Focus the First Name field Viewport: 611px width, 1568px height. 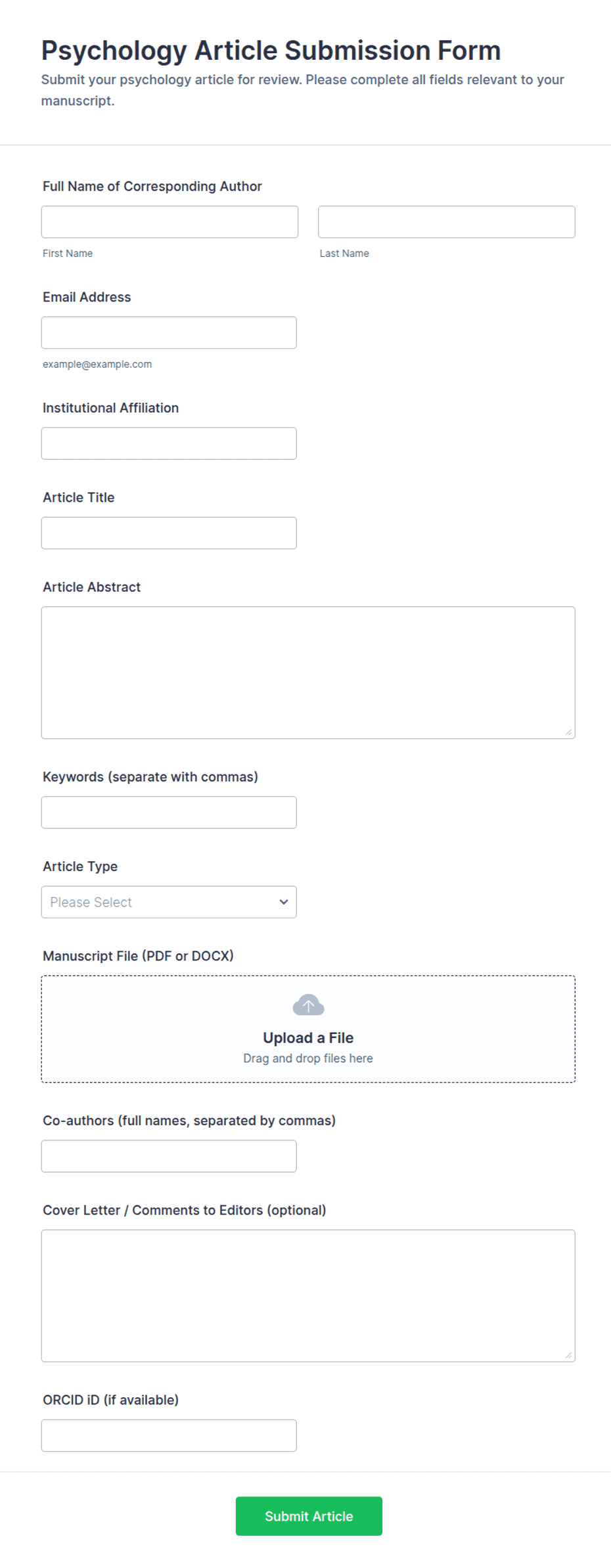pyautogui.click(x=170, y=222)
